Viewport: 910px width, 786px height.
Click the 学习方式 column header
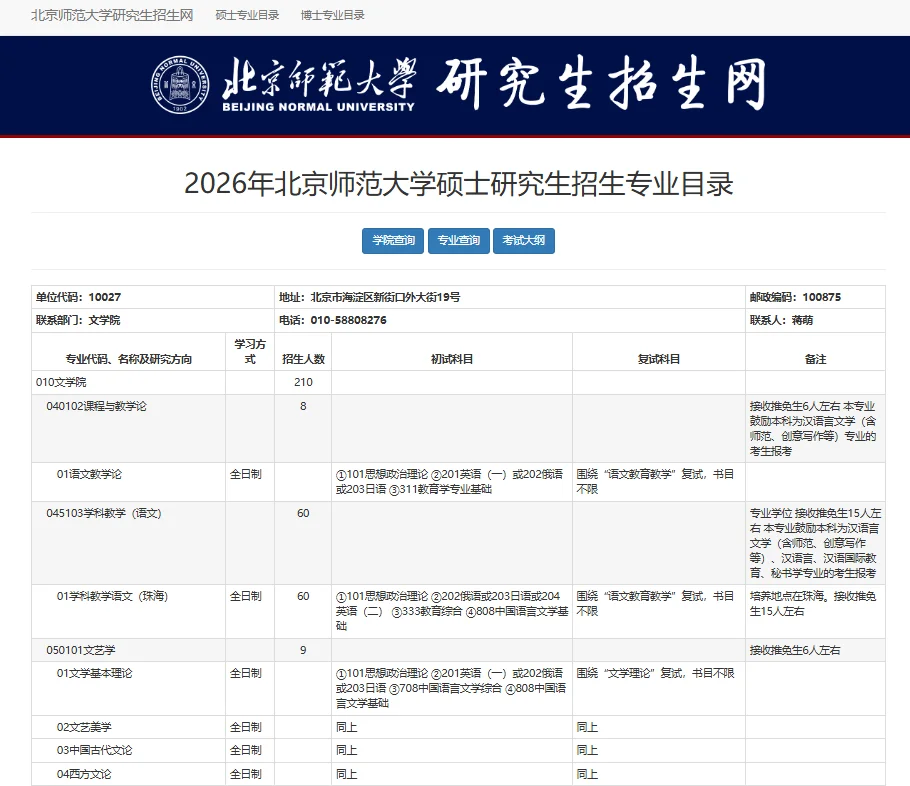pyautogui.click(x=250, y=352)
